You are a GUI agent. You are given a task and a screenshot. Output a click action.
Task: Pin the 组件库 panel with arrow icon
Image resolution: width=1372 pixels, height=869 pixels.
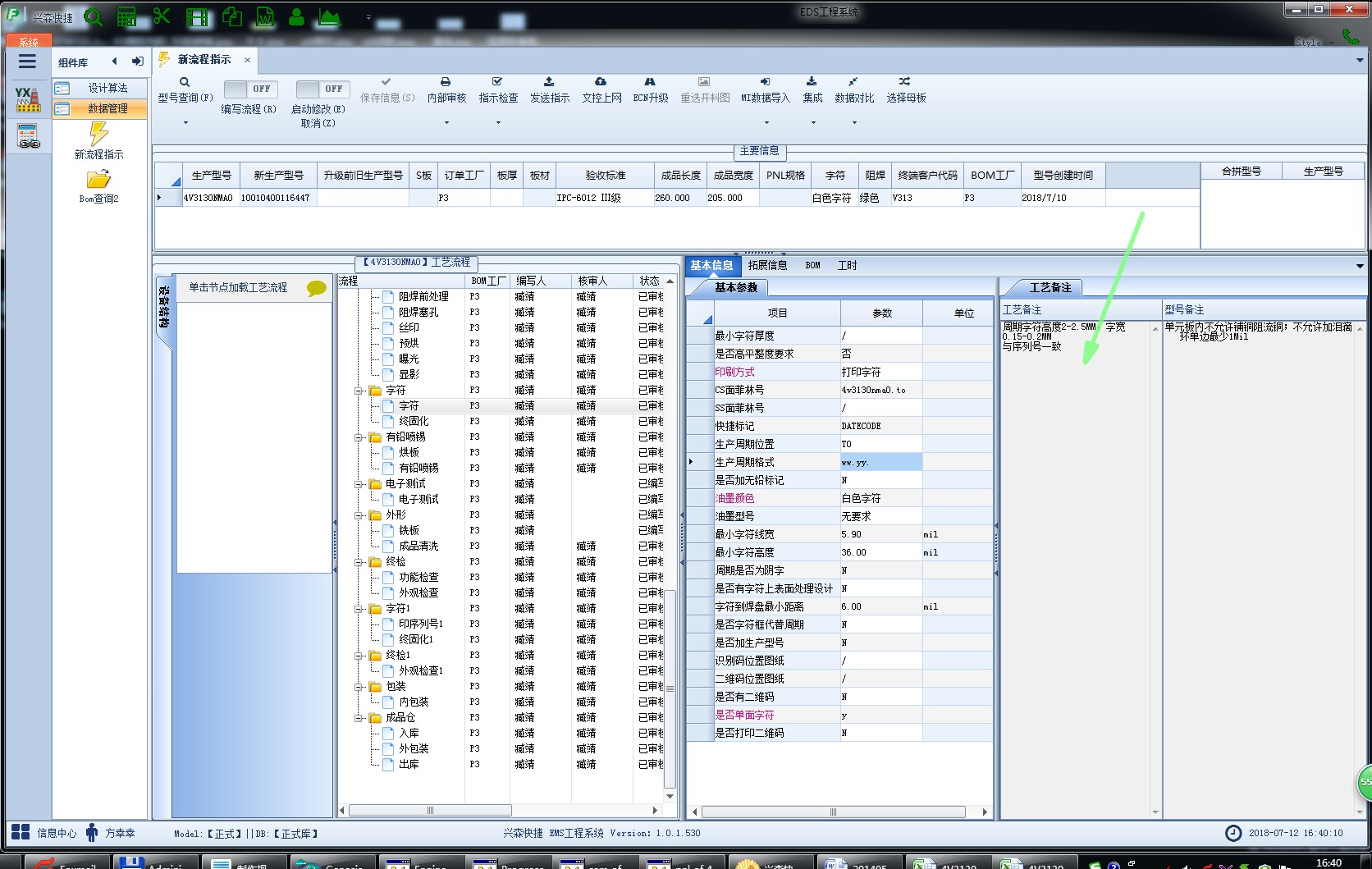tap(137, 62)
